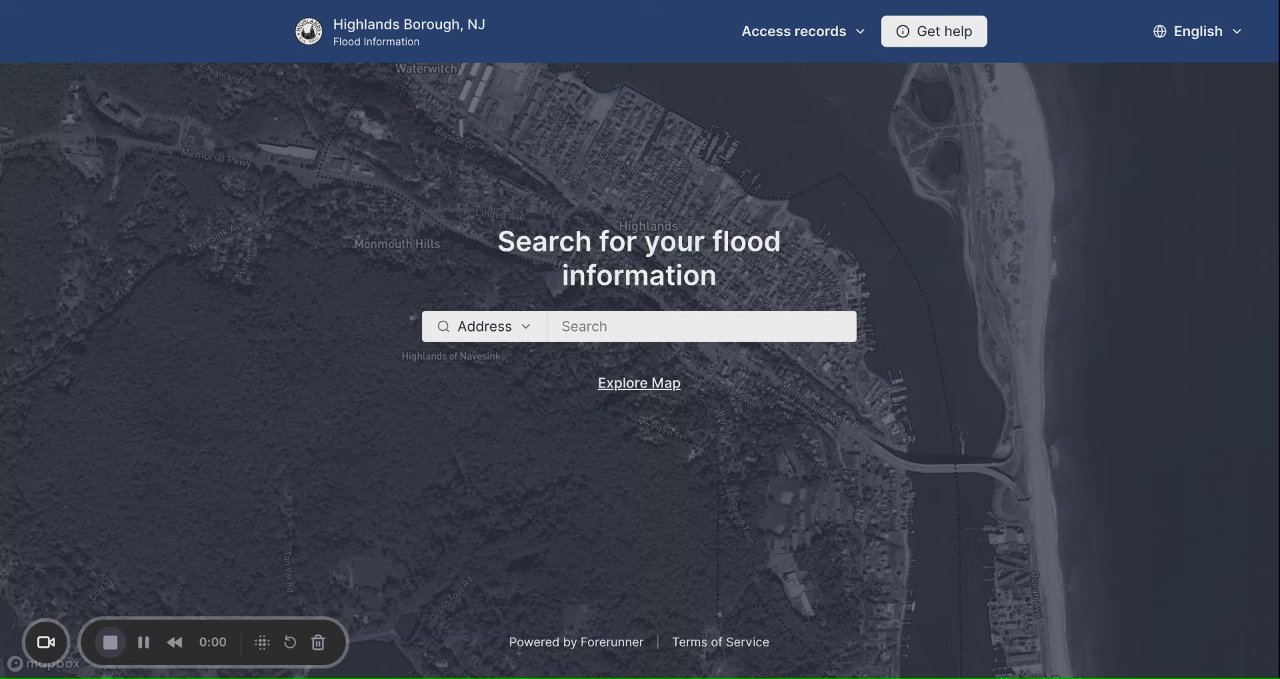The width and height of the screenshot is (1280, 679).
Task: Open the Terms of Service link
Action: pyautogui.click(x=720, y=642)
